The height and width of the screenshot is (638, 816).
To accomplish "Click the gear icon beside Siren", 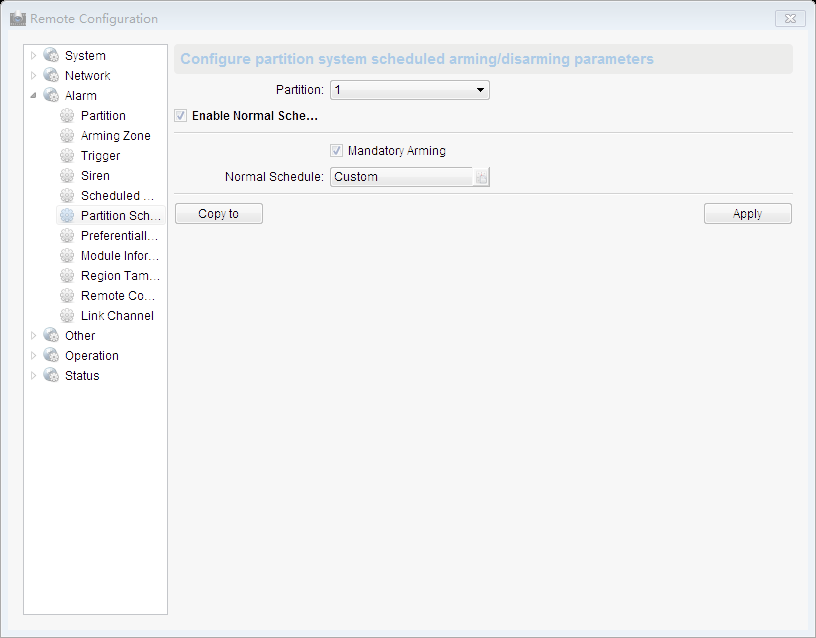I will [67, 175].
